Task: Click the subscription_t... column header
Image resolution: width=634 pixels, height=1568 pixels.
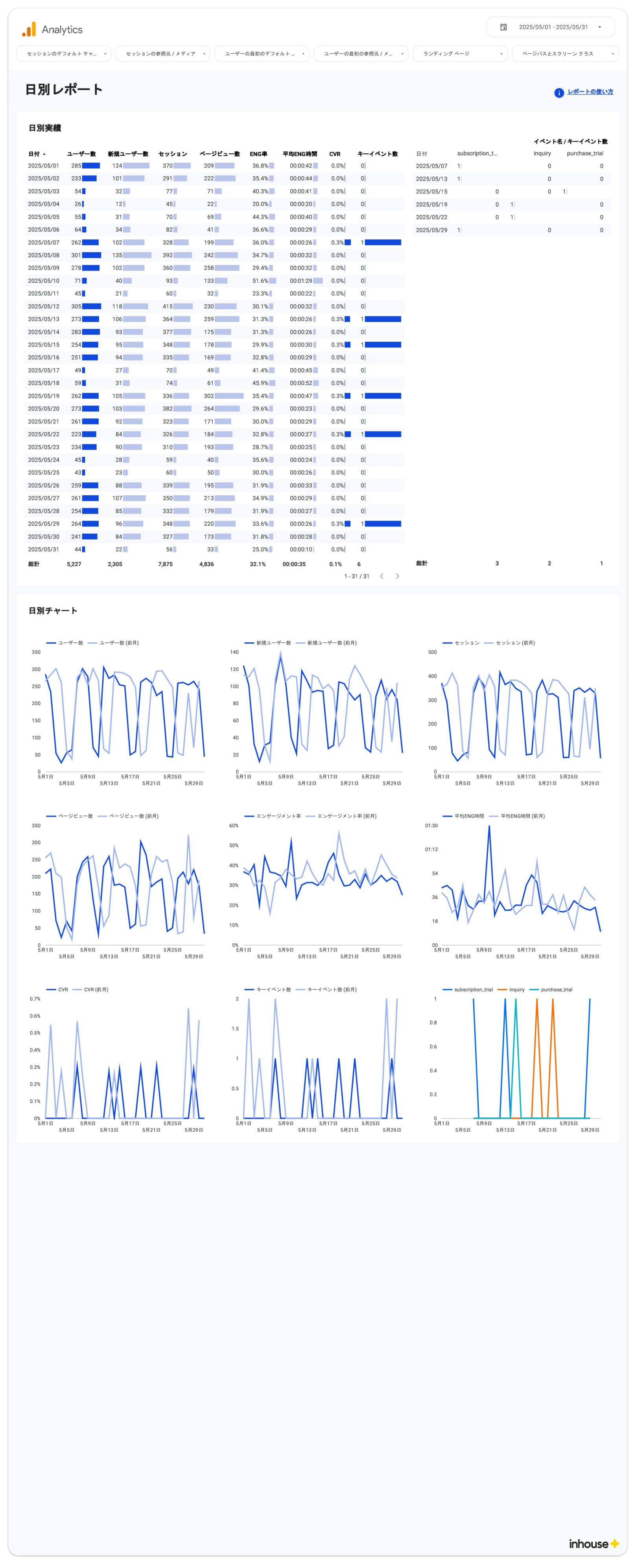Action: click(x=477, y=153)
